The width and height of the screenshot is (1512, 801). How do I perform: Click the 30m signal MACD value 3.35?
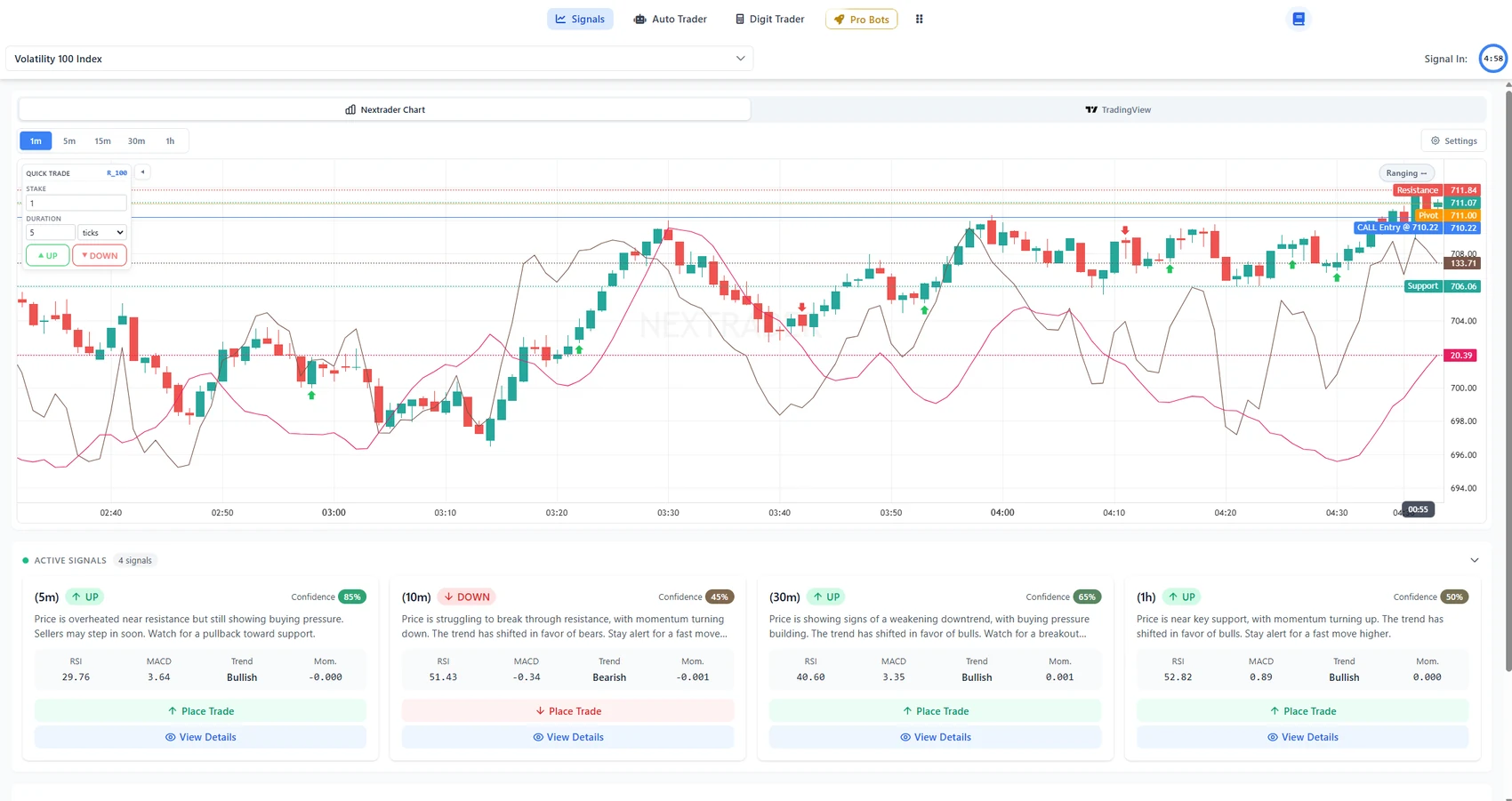[894, 677]
